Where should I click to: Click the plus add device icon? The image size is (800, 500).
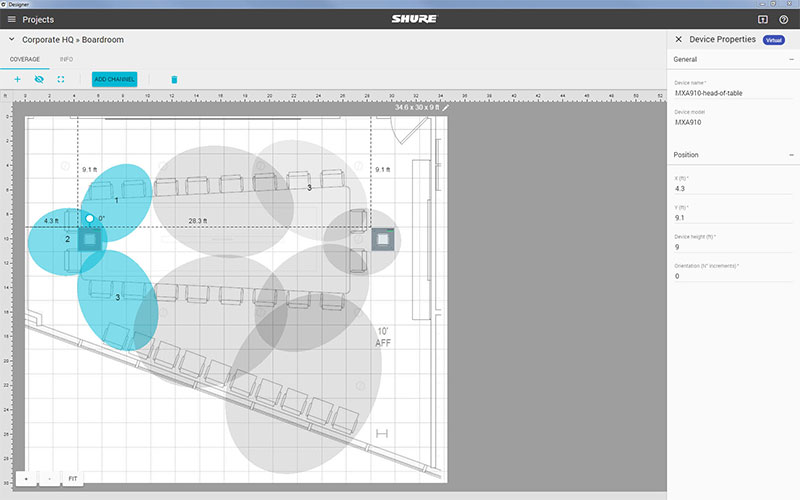(x=17, y=79)
